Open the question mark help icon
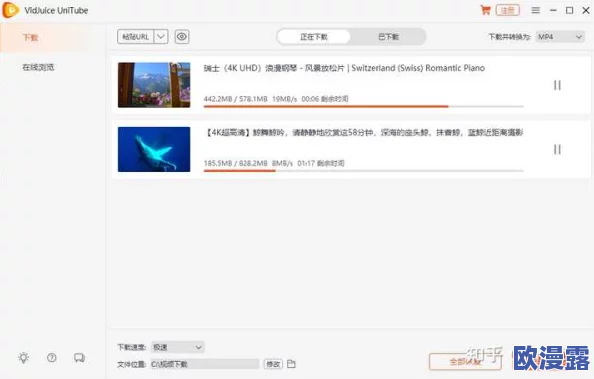594x379 pixels. pyautogui.click(x=52, y=358)
